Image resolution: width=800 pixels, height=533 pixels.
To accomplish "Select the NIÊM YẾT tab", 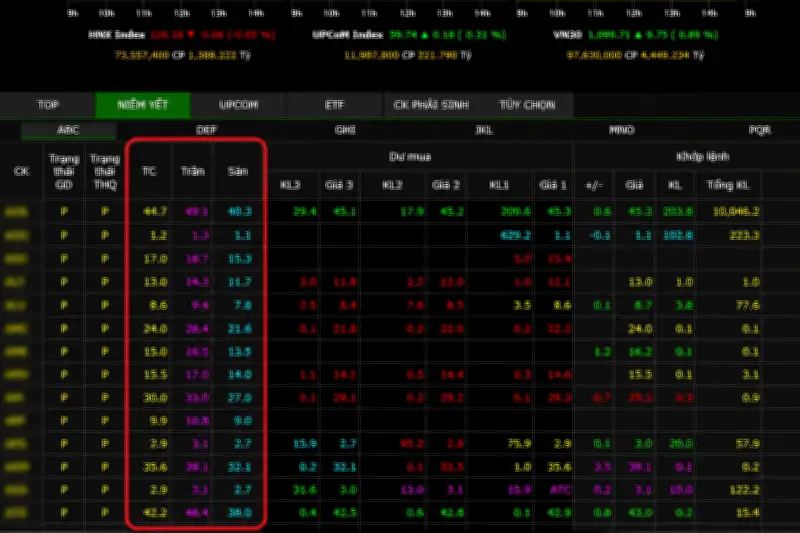I will tap(143, 105).
